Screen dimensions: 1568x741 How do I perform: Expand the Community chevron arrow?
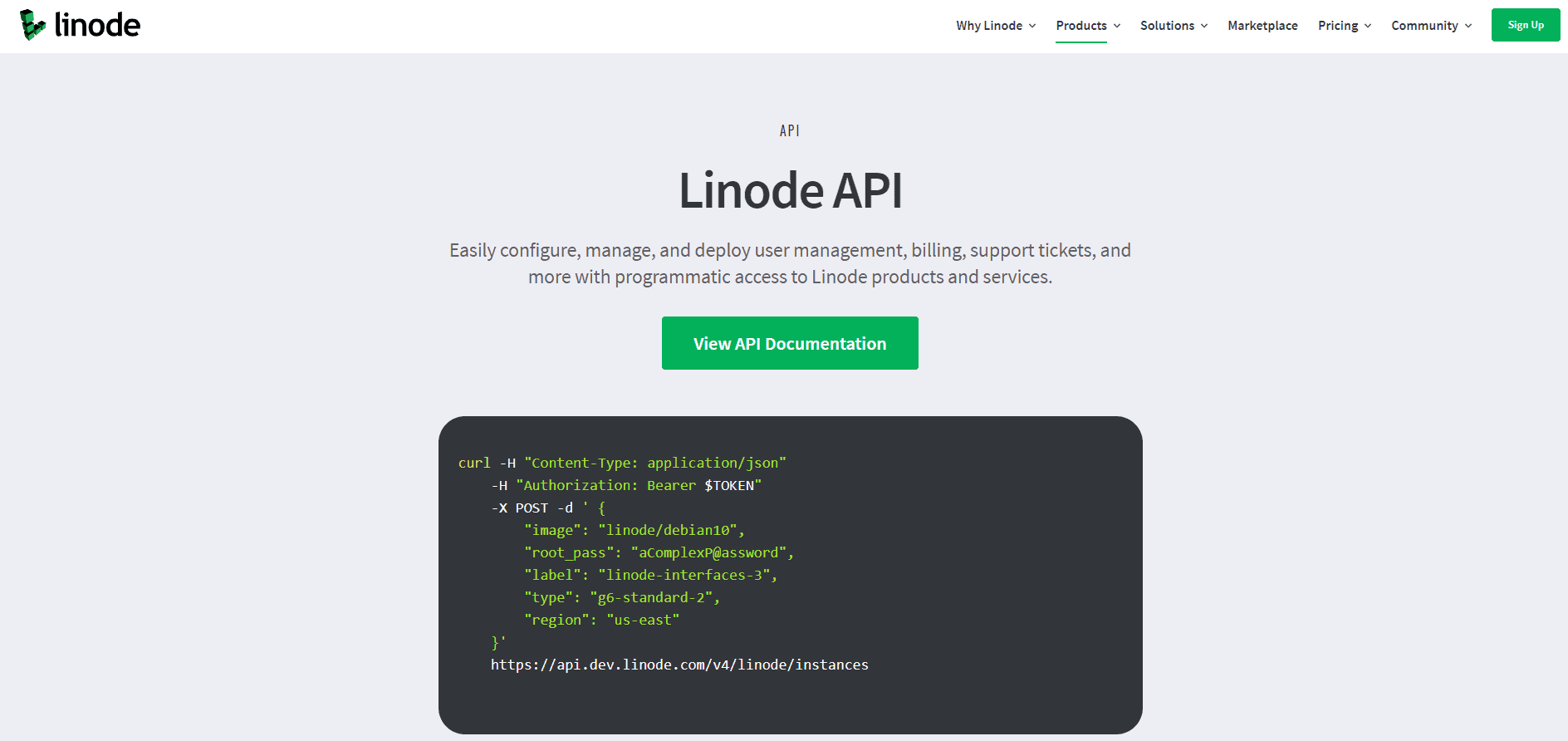tap(1468, 26)
